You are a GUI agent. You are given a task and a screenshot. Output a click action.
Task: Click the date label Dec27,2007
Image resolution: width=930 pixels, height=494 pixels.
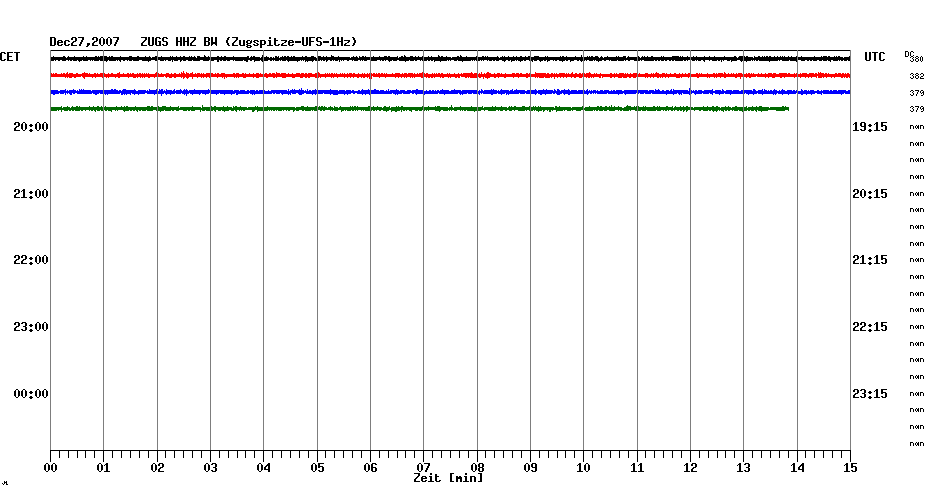84,42
